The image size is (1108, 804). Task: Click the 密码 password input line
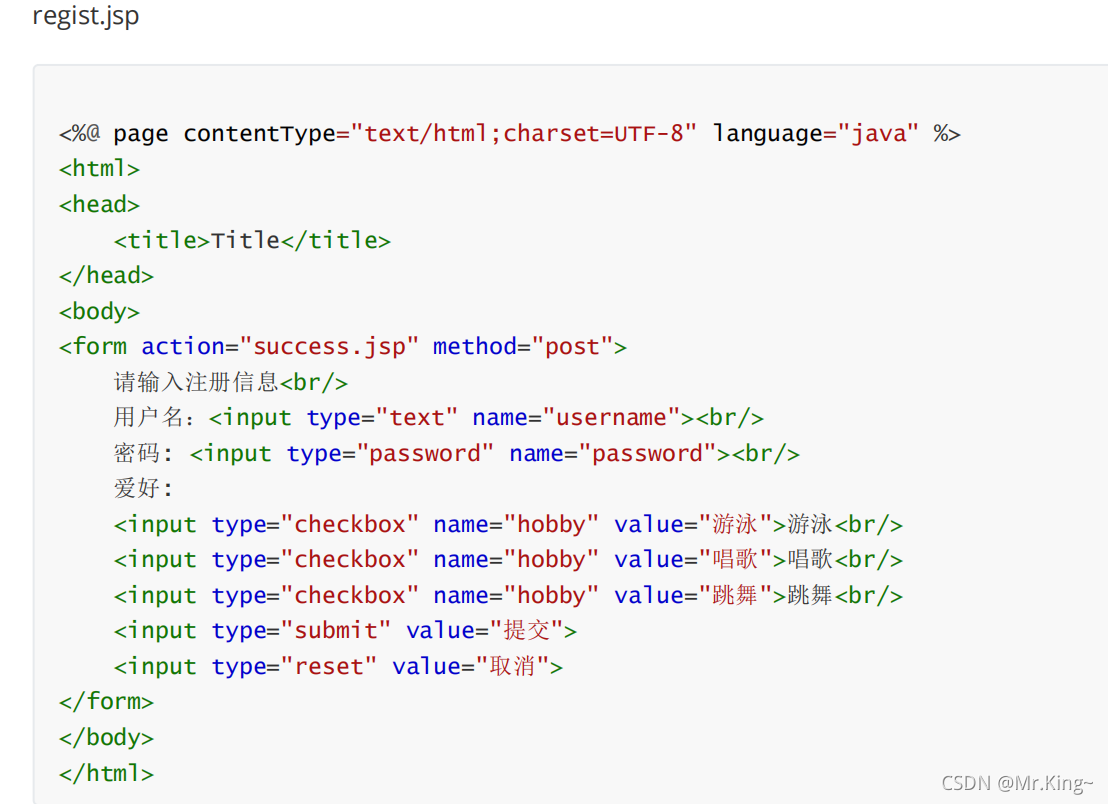(x=456, y=454)
